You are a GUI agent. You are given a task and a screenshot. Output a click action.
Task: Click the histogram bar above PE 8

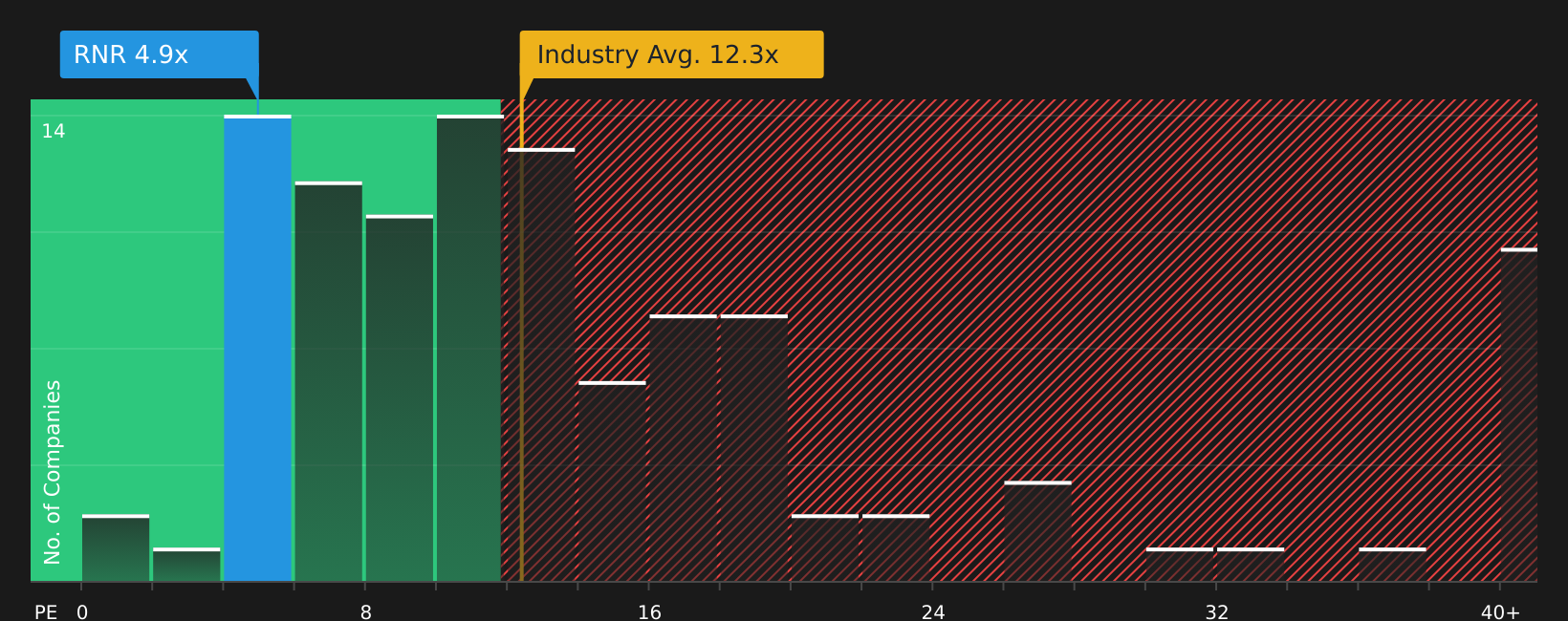pos(399,397)
